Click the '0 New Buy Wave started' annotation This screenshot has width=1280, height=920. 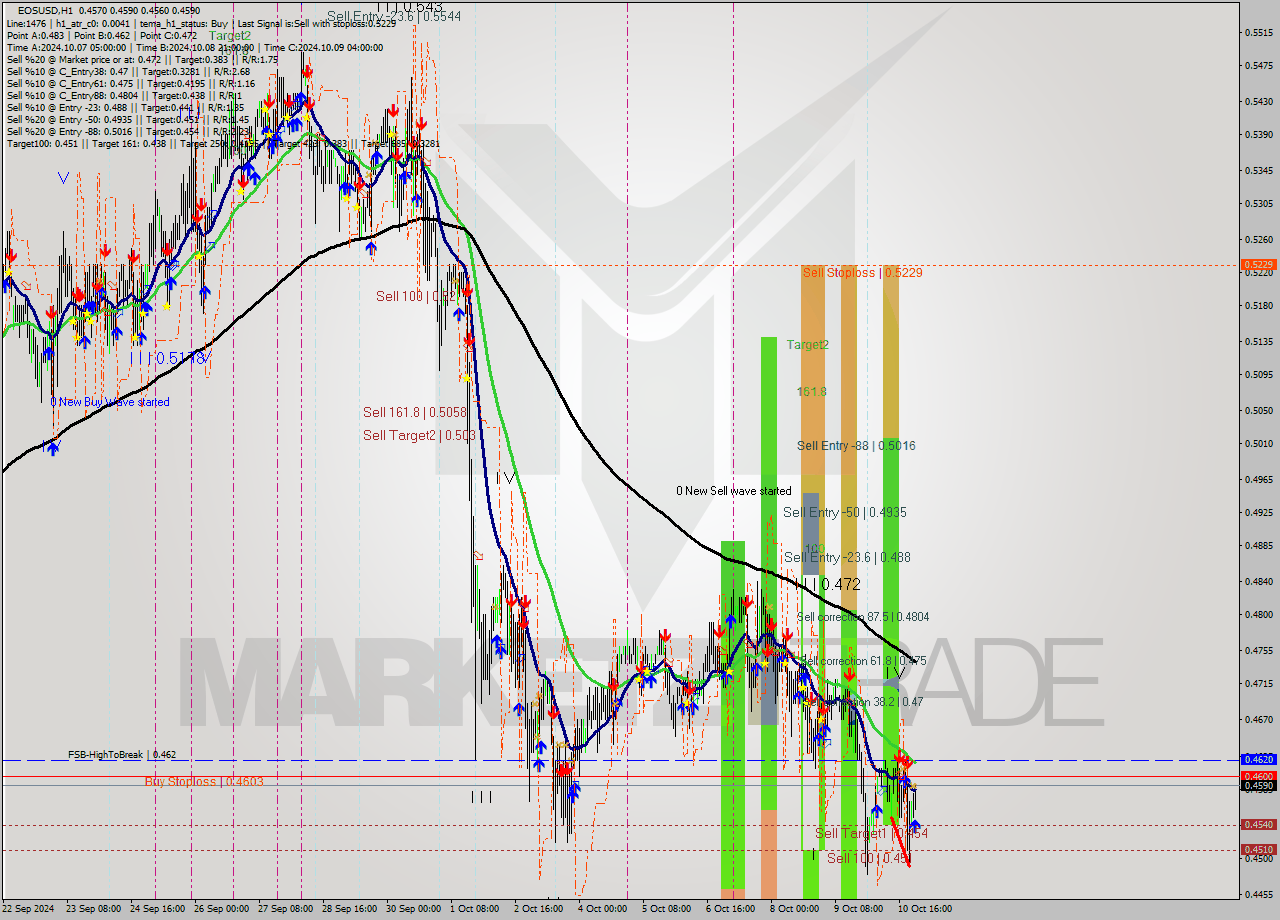(111, 402)
